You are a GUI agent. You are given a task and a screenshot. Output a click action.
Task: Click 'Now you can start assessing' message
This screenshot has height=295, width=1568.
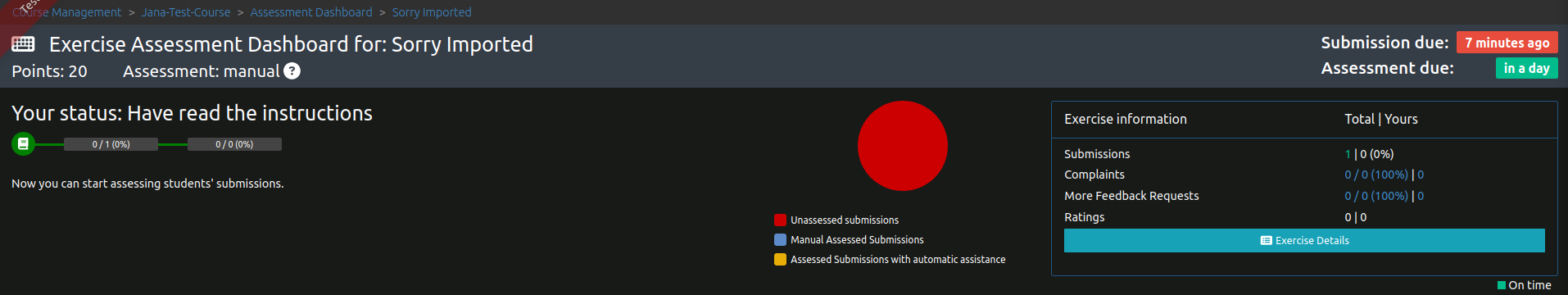(147, 184)
